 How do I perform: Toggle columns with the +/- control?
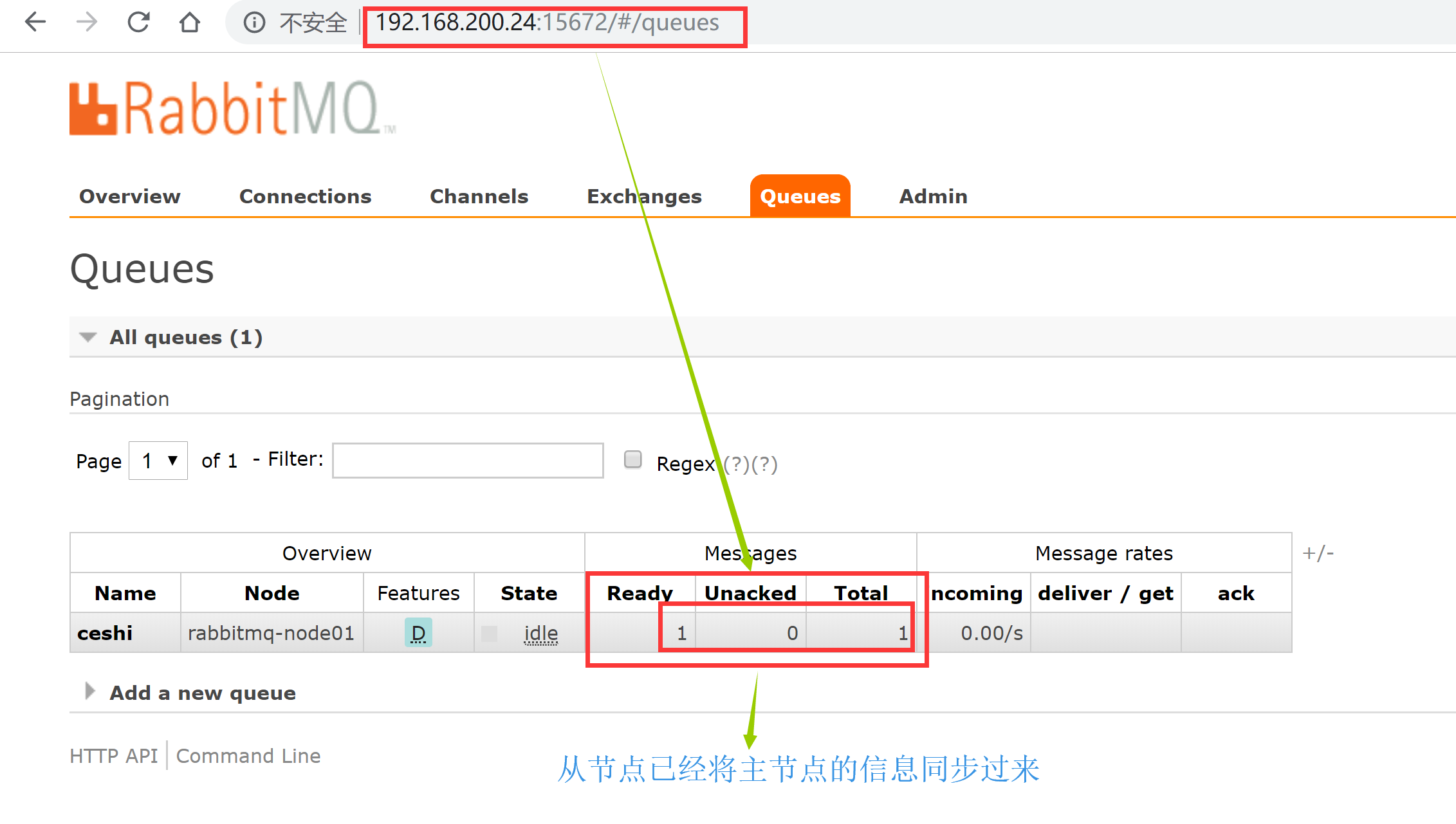pyautogui.click(x=1318, y=553)
